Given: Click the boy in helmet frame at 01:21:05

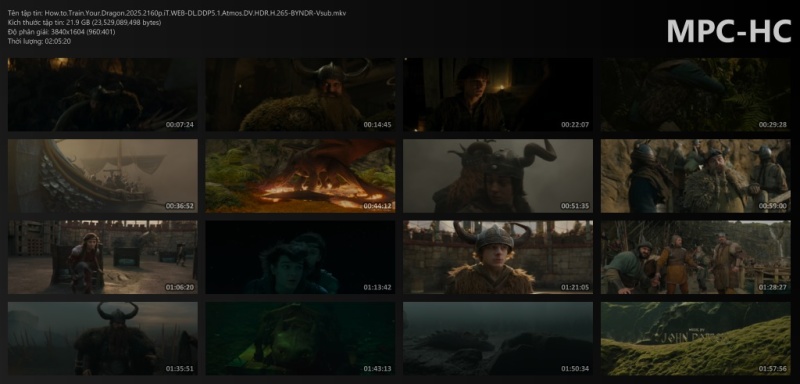Looking at the screenshot, I should coord(498,257).
